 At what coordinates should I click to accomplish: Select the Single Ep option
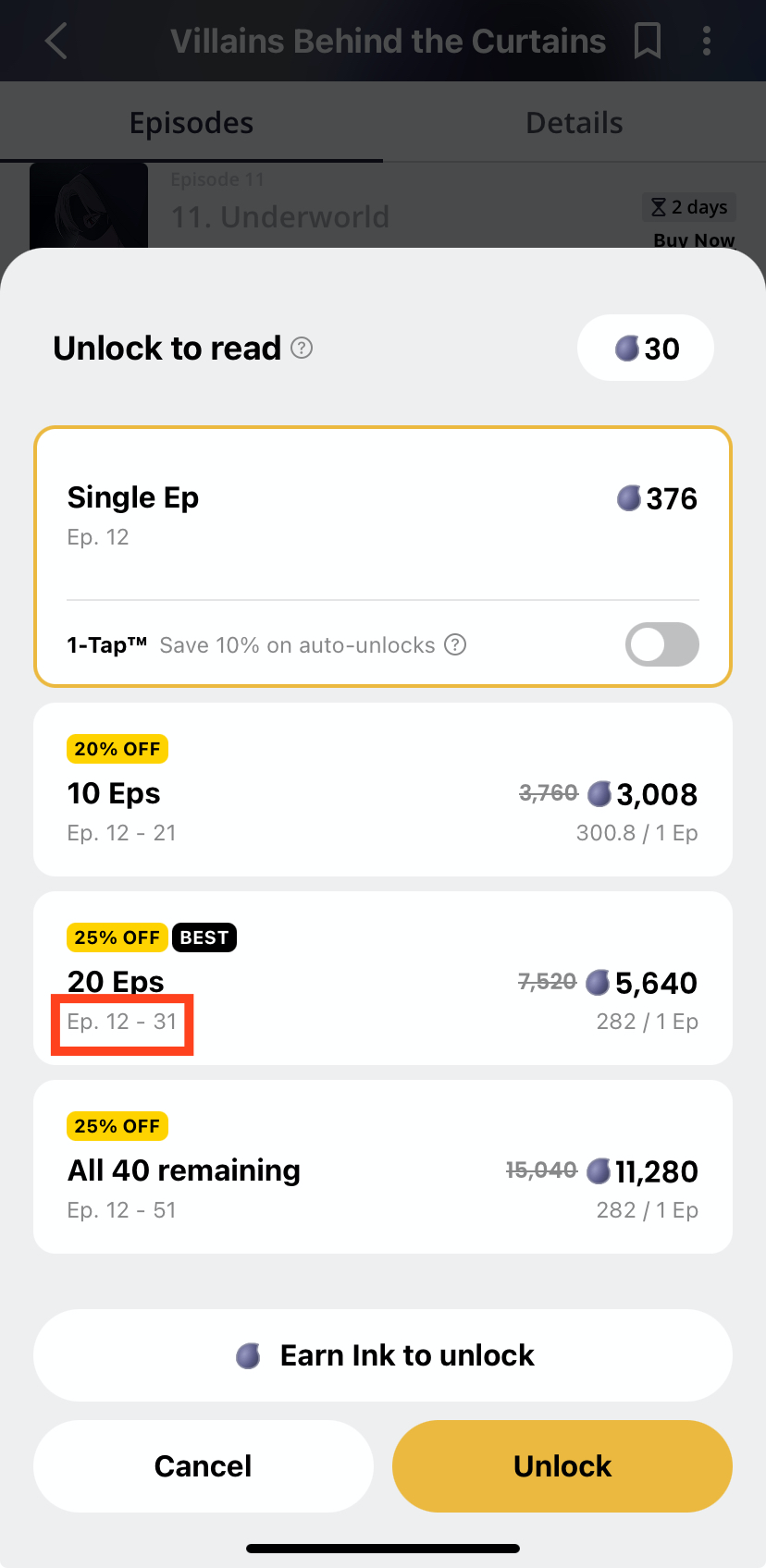(382, 514)
